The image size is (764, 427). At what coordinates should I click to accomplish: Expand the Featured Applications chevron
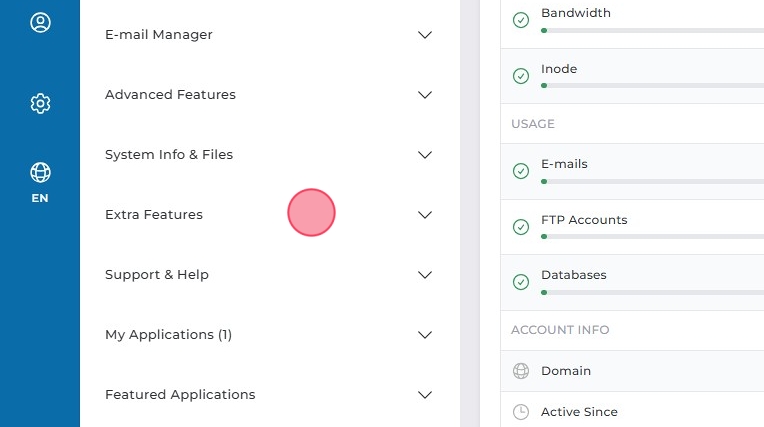click(x=425, y=395)
